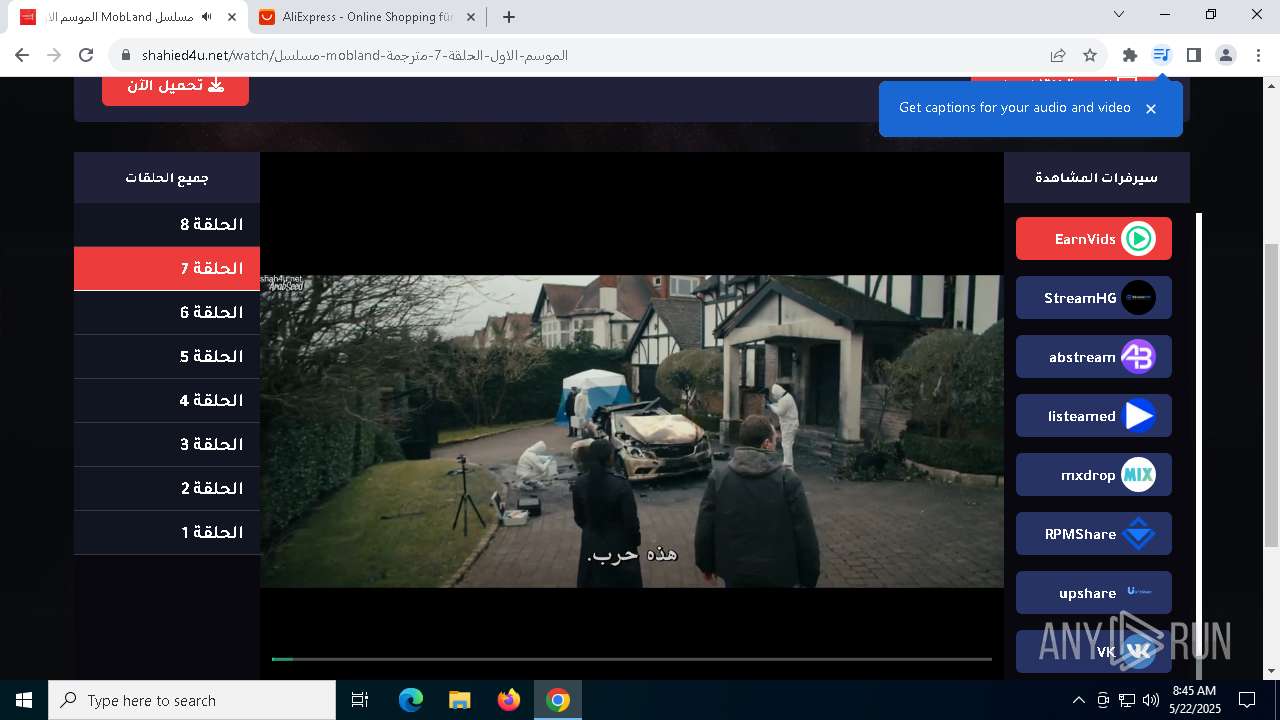Select the abstream server

click(x=1093, y=357)
